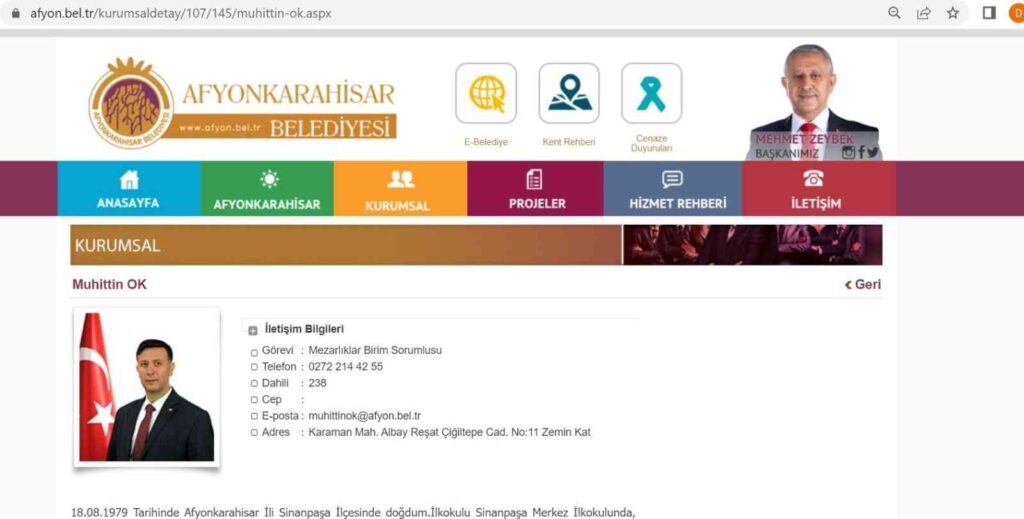Screen dimensions: 1024x519
Task: Click the zoom magnifier in address bar
Action: tap(894, 13)
